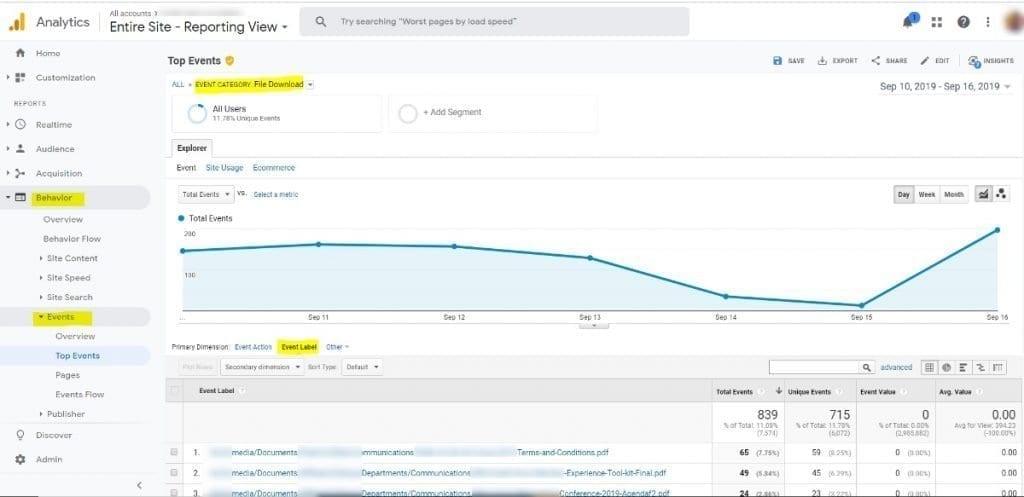This screenshot has width=1024, height=497.
Task: Open the Insights icon
Action: point(974,61)
